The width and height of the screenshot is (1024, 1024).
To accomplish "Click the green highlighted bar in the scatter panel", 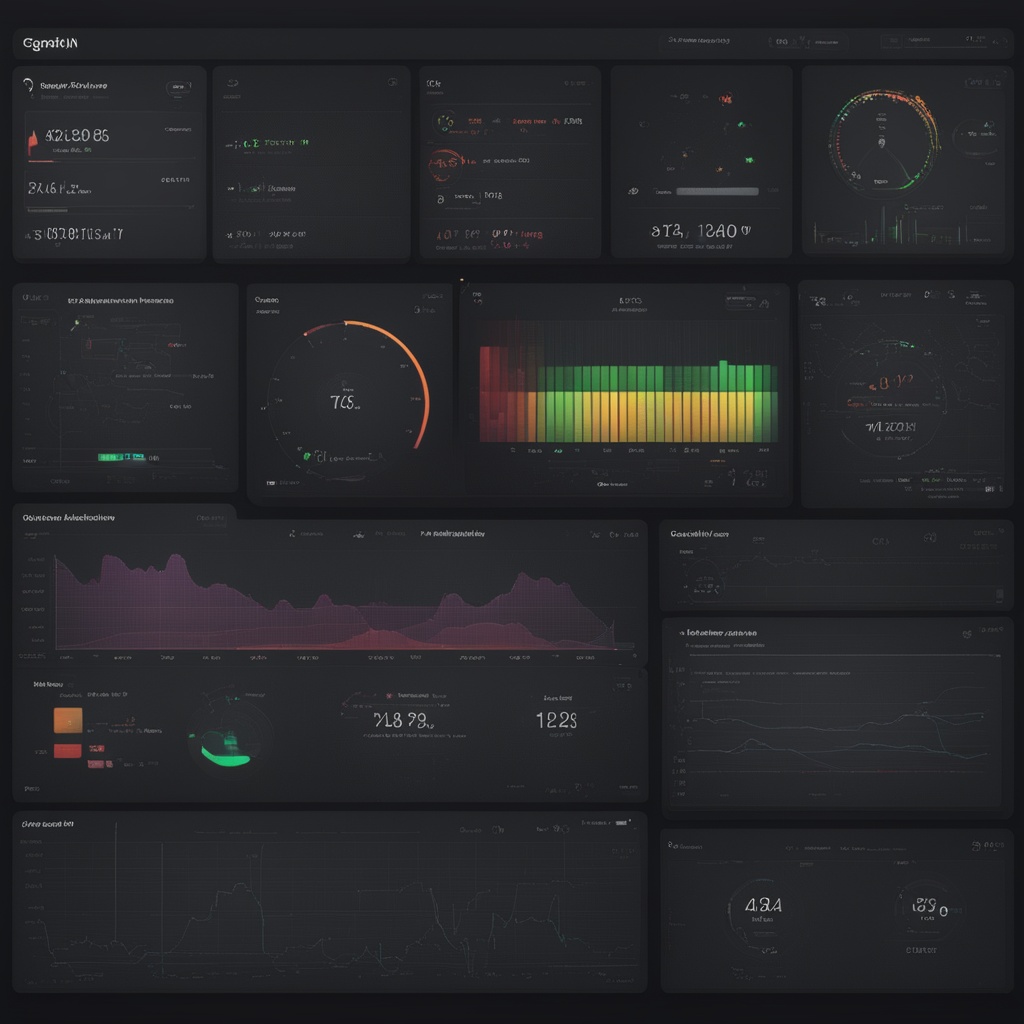I will [x=122, y=457].
